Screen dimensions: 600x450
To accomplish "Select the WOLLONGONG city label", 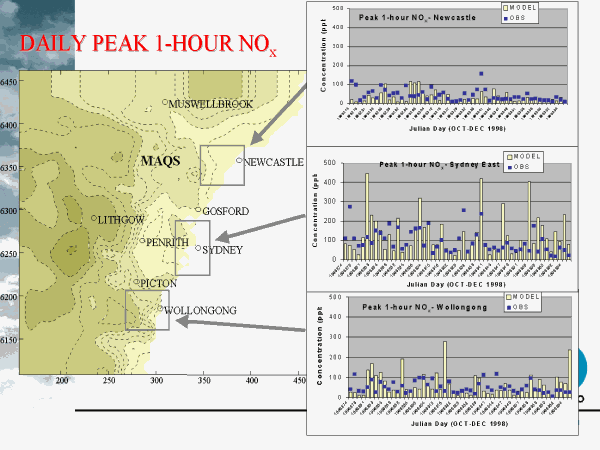I will (x=200, y=310).
